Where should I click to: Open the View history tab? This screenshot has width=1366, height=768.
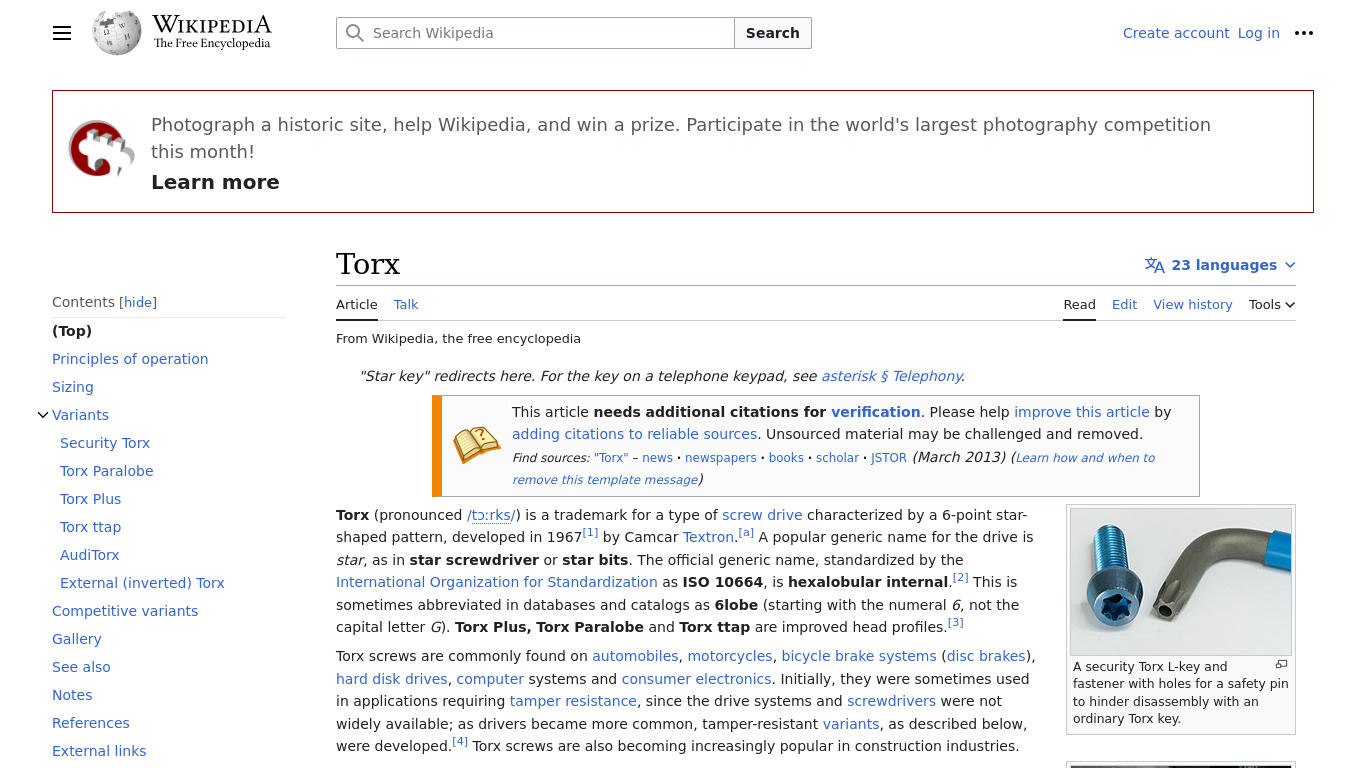(x=1193, y=305)
